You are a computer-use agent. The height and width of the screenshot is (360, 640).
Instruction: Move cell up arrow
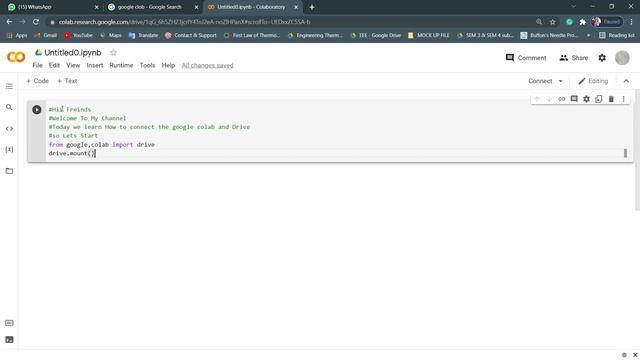pos(537,99)
